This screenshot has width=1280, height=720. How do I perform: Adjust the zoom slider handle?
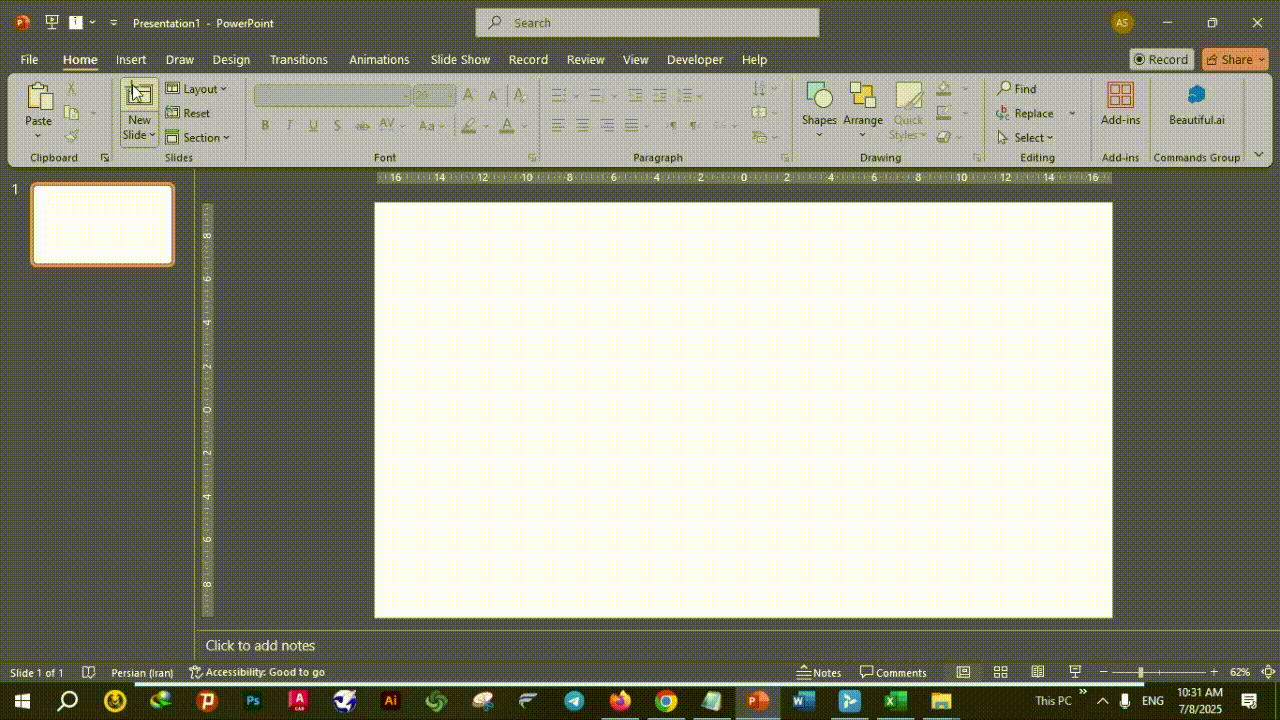click(x=1140, y=672)
